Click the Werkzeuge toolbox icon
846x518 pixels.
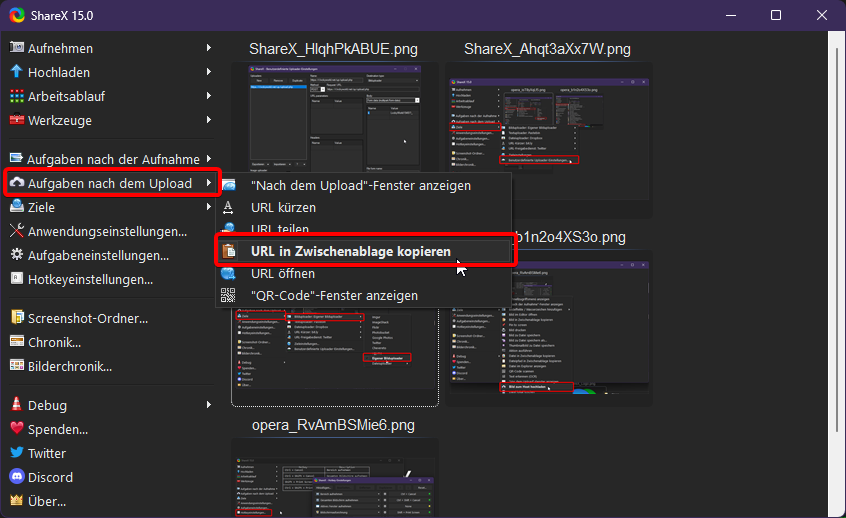click(16, 120)
